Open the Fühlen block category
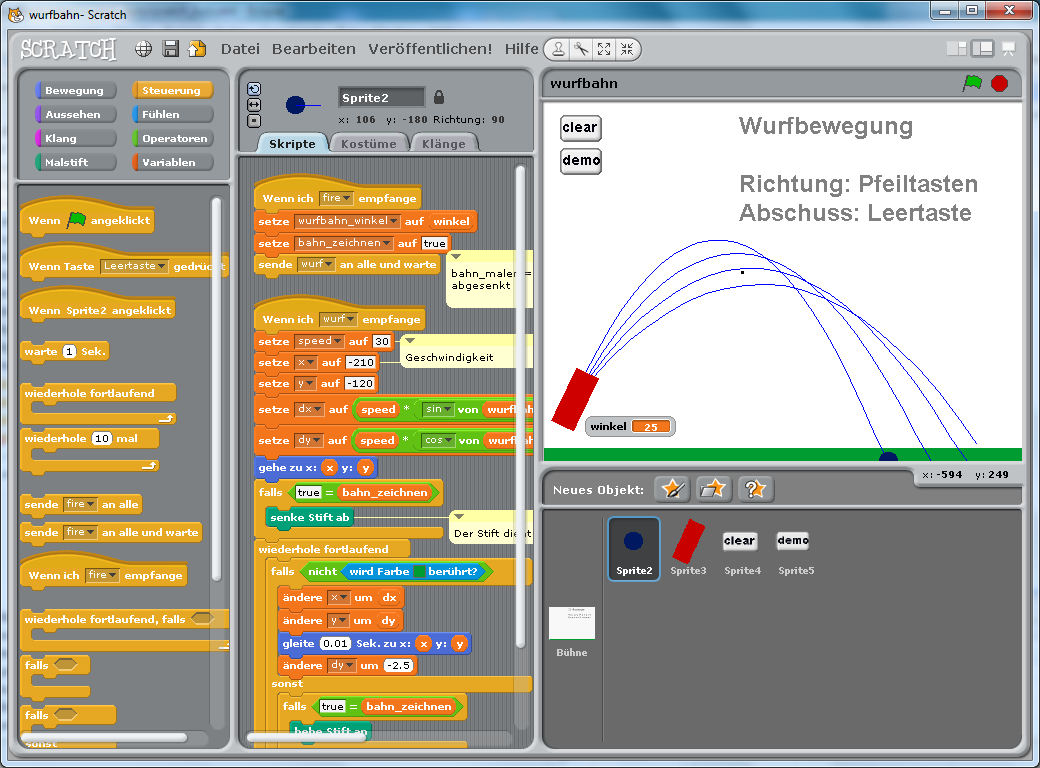The width and height of the screenshot is (1040, 768). click(x=172, y=114)
